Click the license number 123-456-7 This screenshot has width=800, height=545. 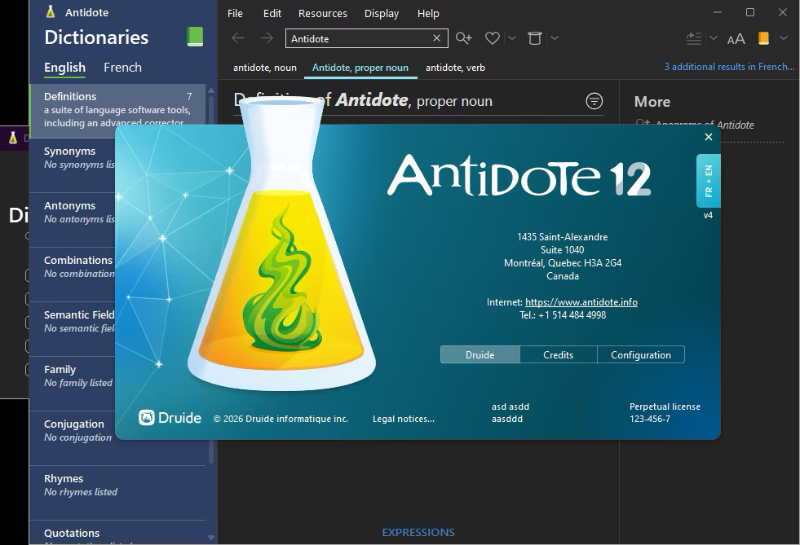click(x=649, y=419)
